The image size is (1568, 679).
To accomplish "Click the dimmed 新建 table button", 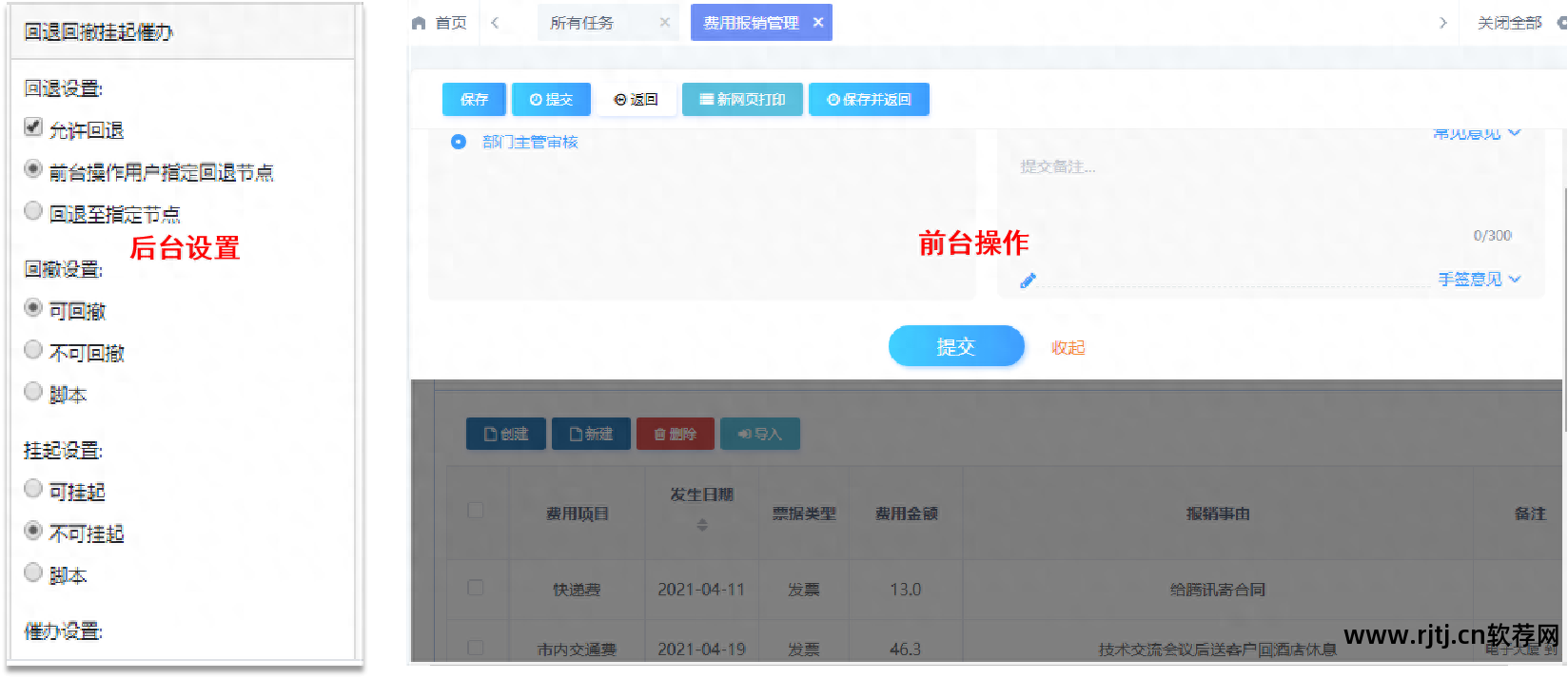I will [x=591, y=434].
